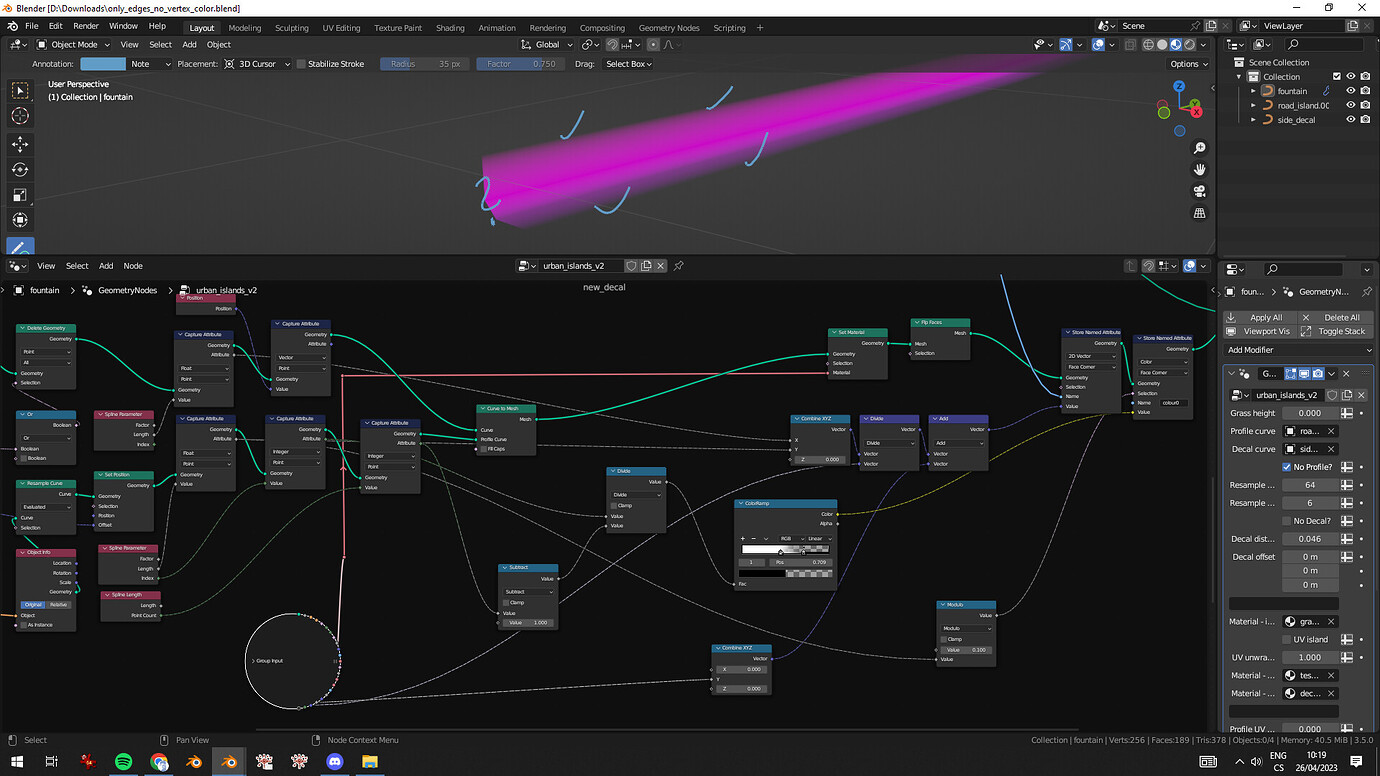1380x776 pixels.
Task: Uncheck the No Profile? modifier checkbox
Action: [1287, 467]
